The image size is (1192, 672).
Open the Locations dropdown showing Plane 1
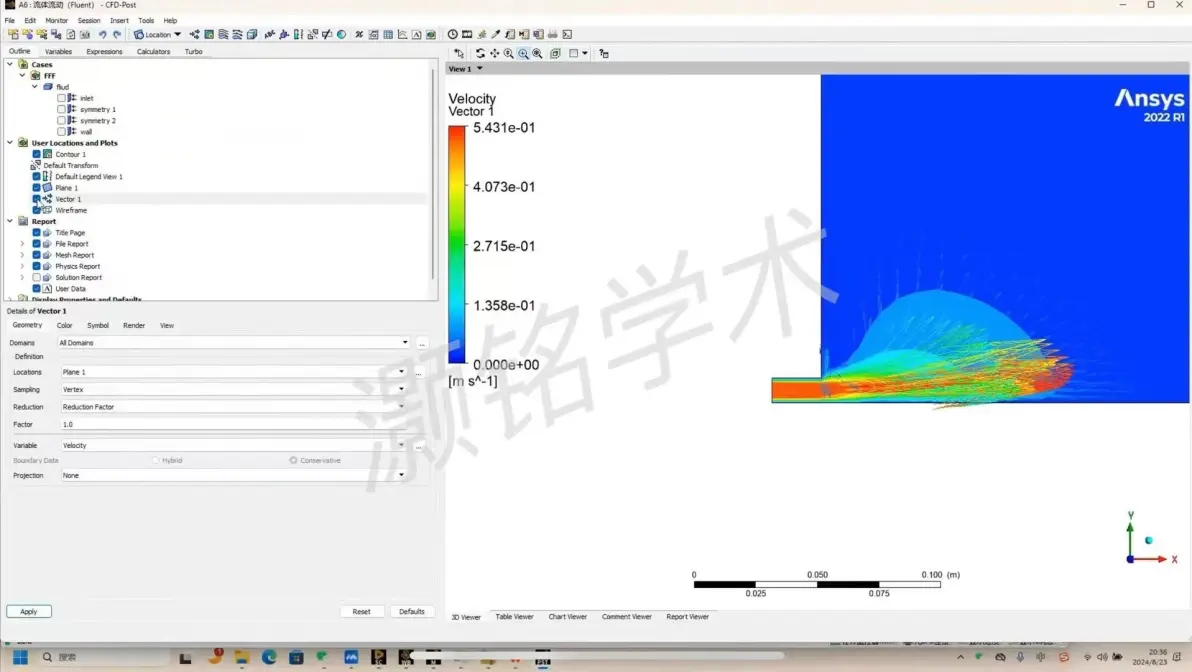tap(233, 372)
